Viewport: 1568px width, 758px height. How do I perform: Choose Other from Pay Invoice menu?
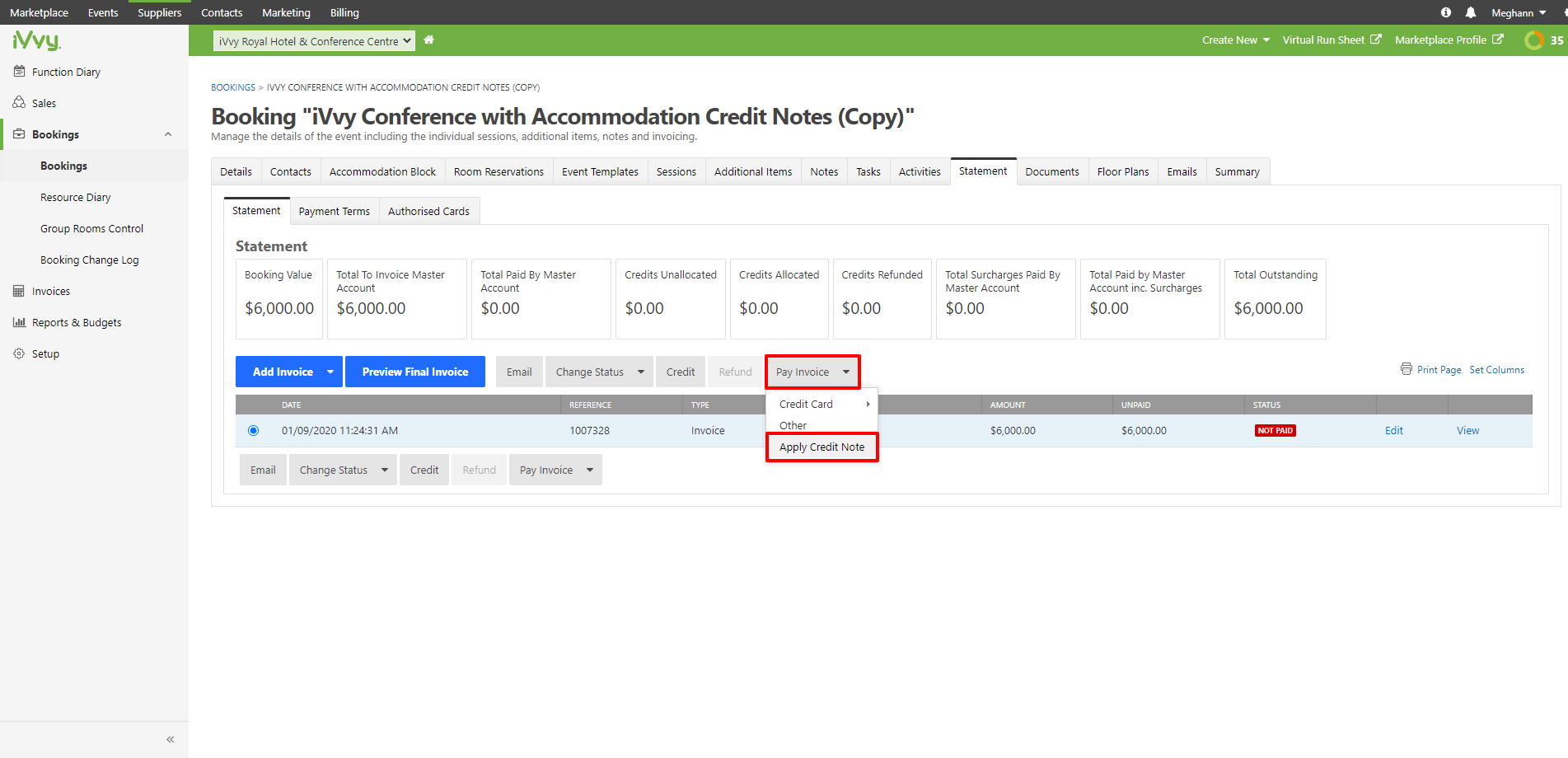793,425
